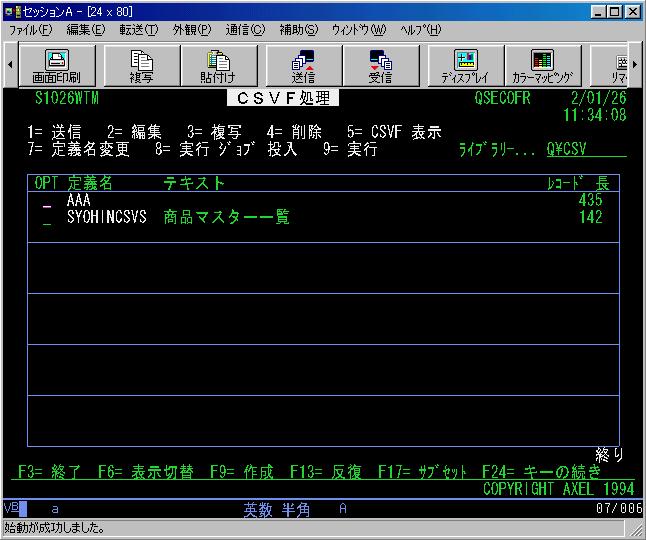Image resolution: width=646 pixels, height=540 pixels.
Task: Click the OPT field for row SYOHINCSVS
Action: [47, 218]
